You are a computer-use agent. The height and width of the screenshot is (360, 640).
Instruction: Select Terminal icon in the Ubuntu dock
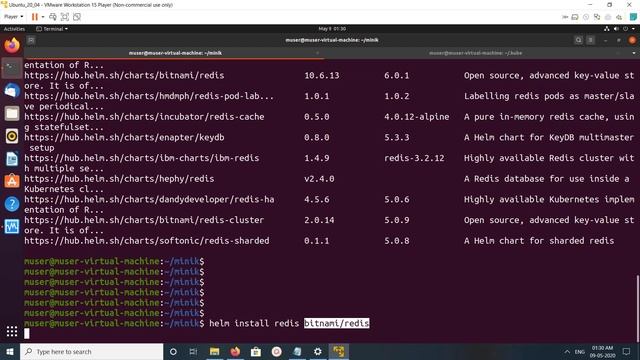[x=12, y=68]
